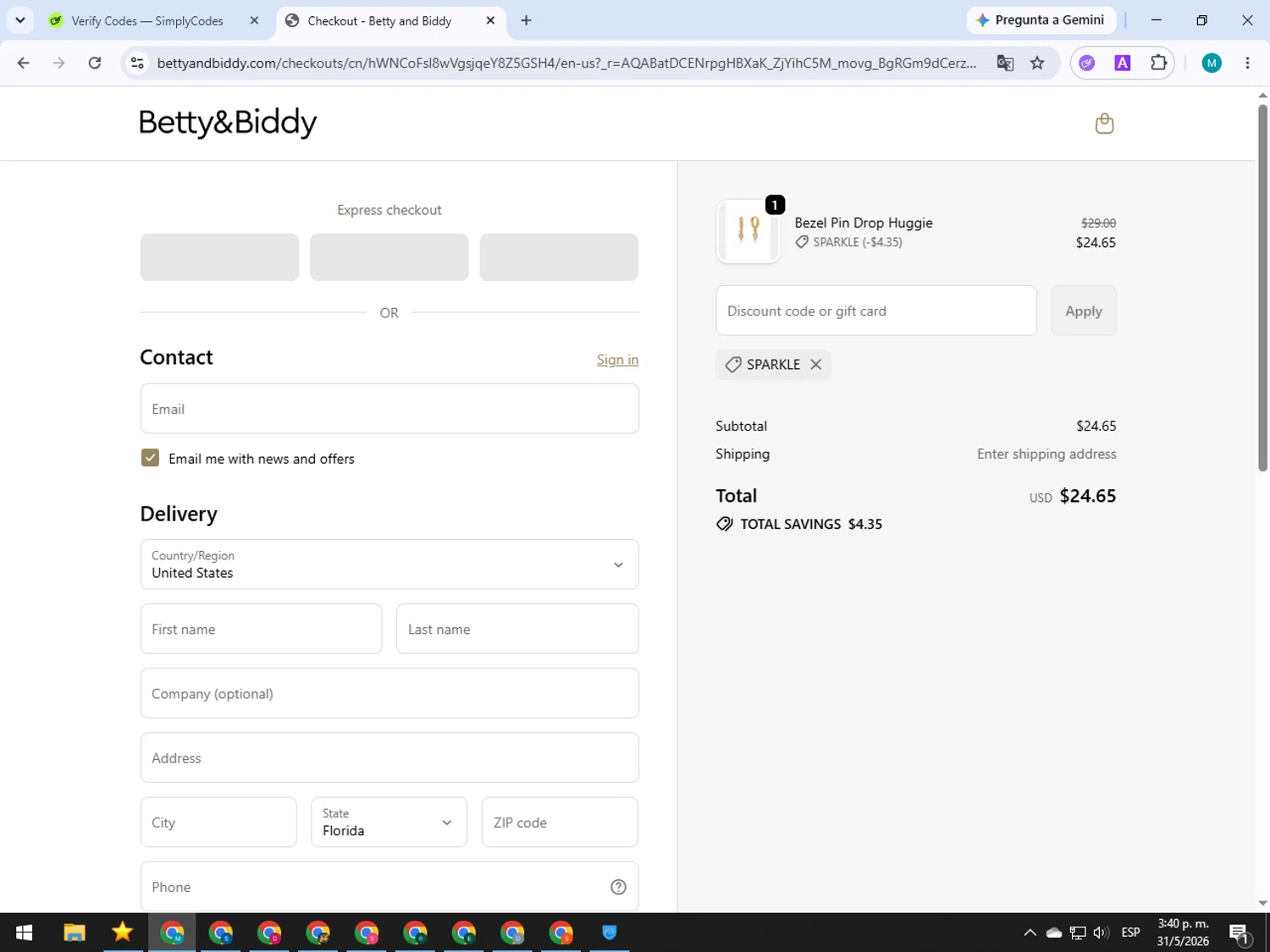This screenshot has width=1270, height=952.
Task: Click the ESP language indicator
Action: 1130,933
